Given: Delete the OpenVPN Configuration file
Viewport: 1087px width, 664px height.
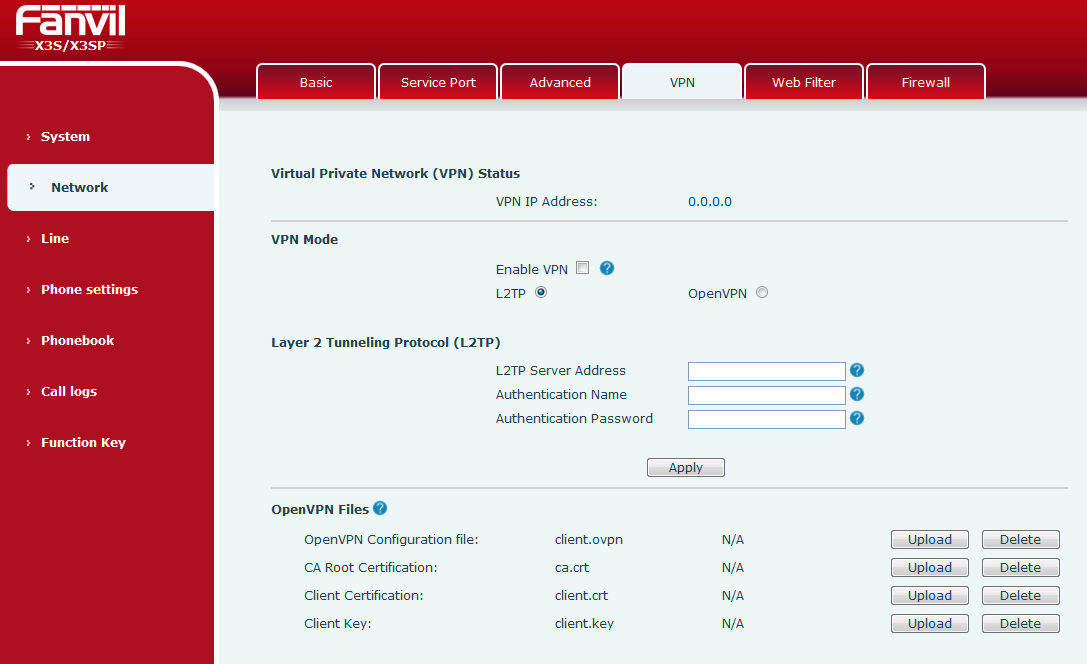Looking at the screenshot, I should pyautogui.click(x=1020, y=539).
